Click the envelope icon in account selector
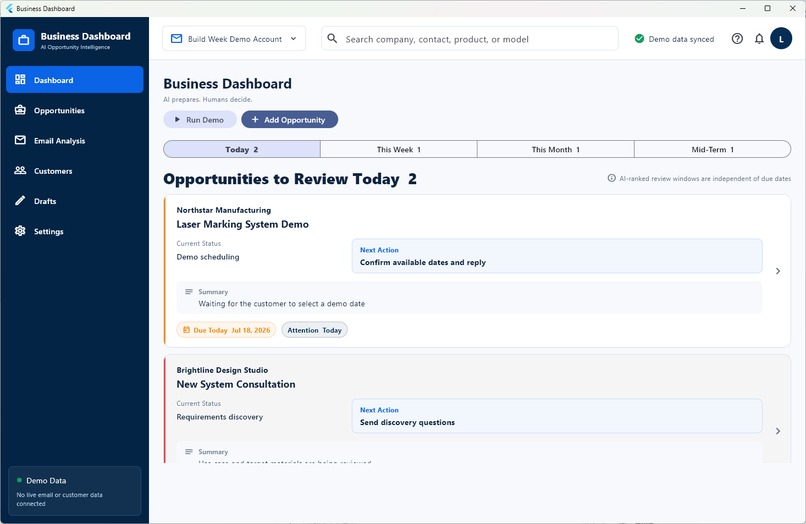The height and width of the screenshot is (524, 806). 176,39
